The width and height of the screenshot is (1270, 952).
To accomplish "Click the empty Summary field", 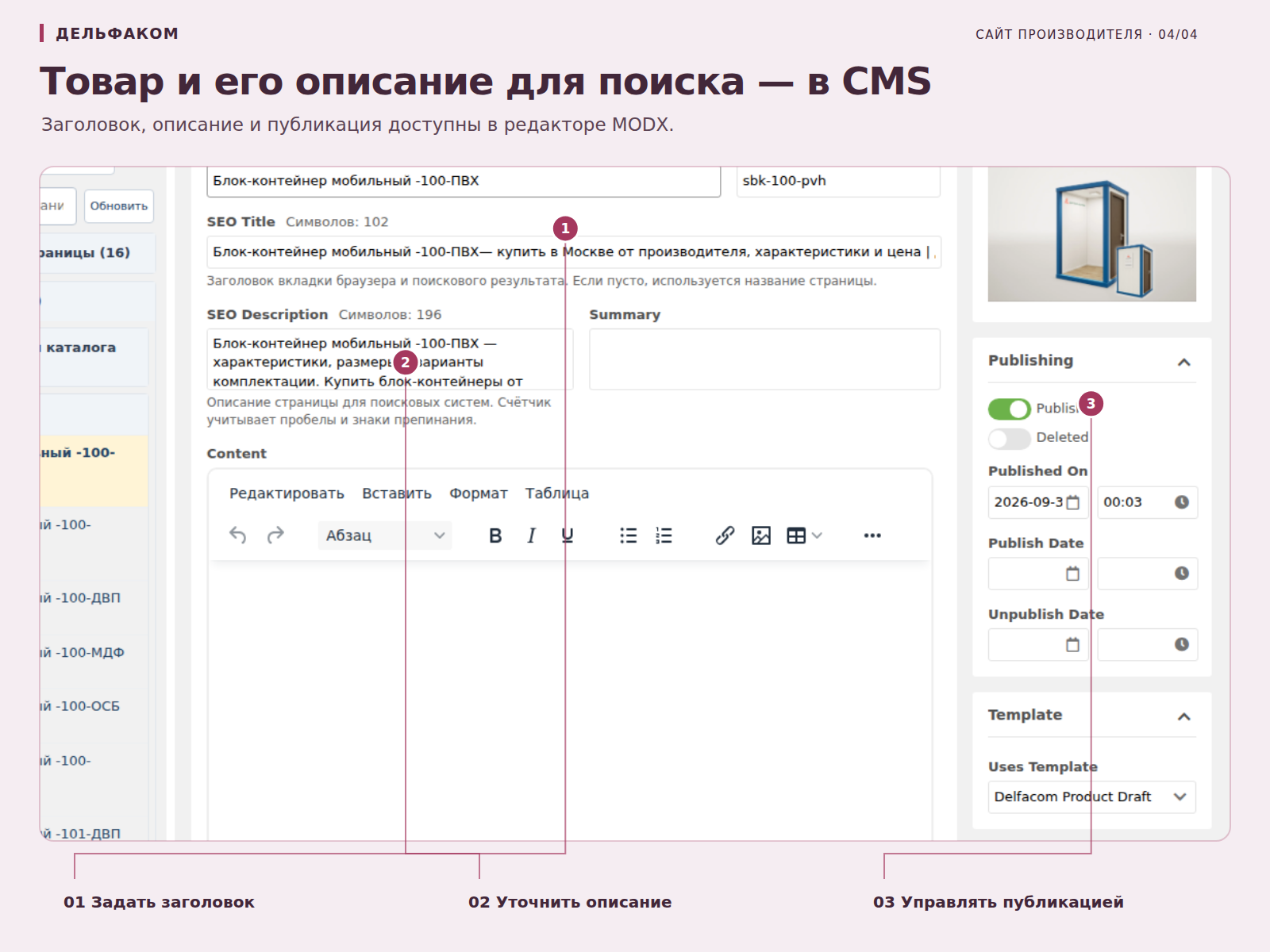I will pos(765,359).
